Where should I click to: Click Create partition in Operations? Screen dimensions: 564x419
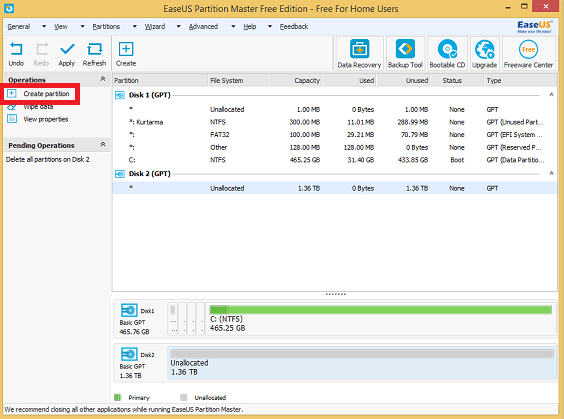(x=46, y=94)
